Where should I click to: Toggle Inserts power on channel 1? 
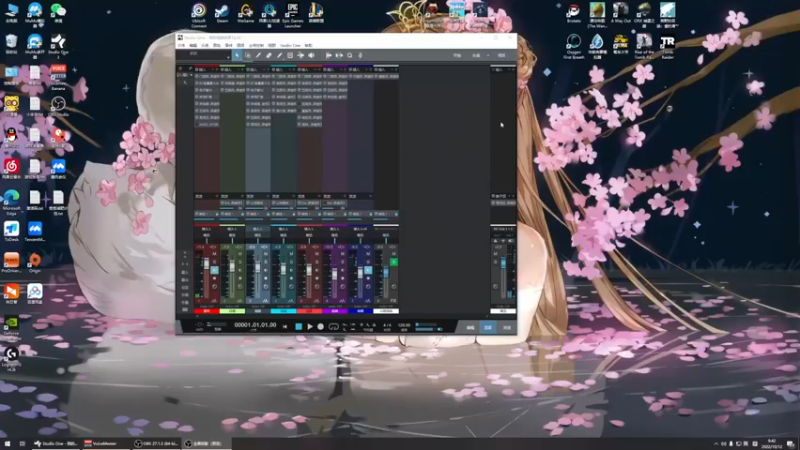(197, 69)
